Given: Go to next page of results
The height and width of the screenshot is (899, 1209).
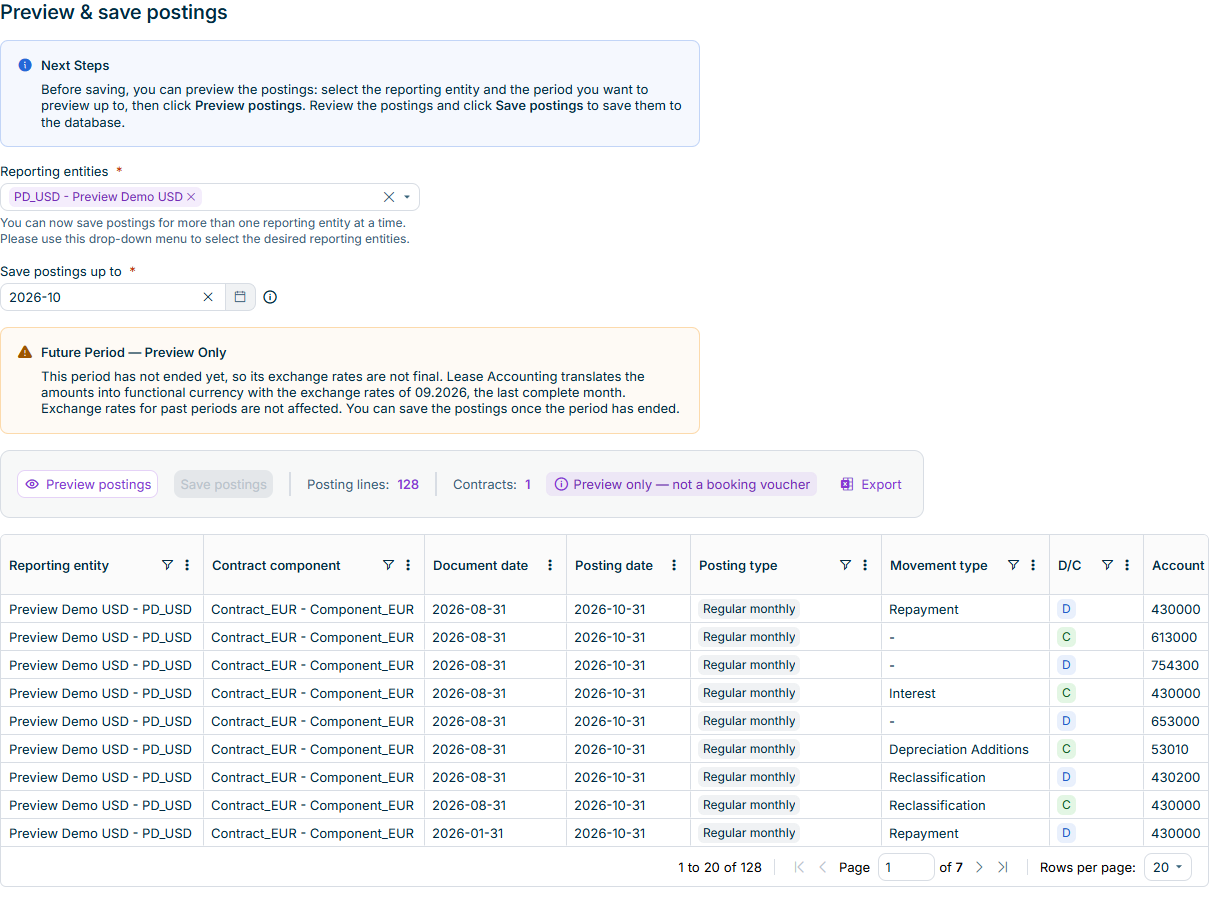Looking at the screenshot, I should coord(979,867).
